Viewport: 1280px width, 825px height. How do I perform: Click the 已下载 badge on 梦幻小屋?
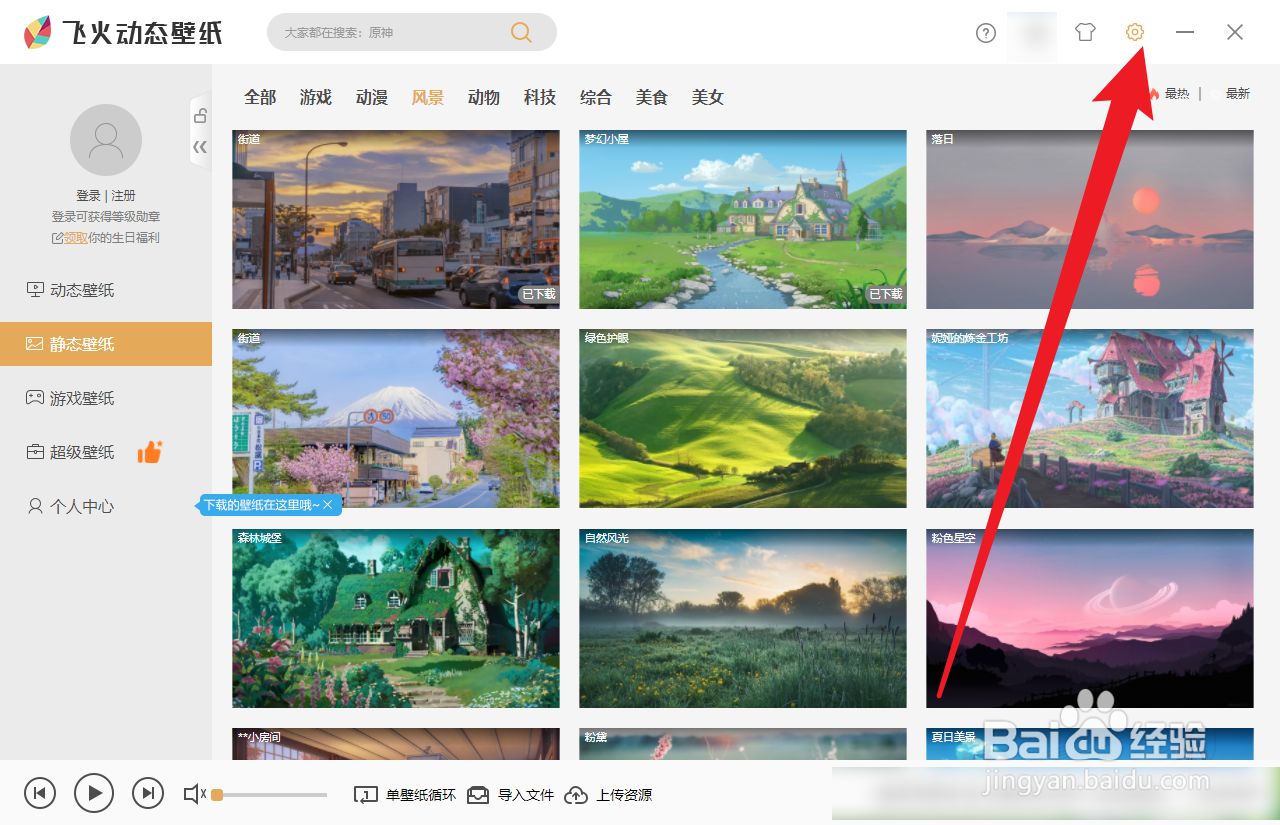tap(885, 294)
